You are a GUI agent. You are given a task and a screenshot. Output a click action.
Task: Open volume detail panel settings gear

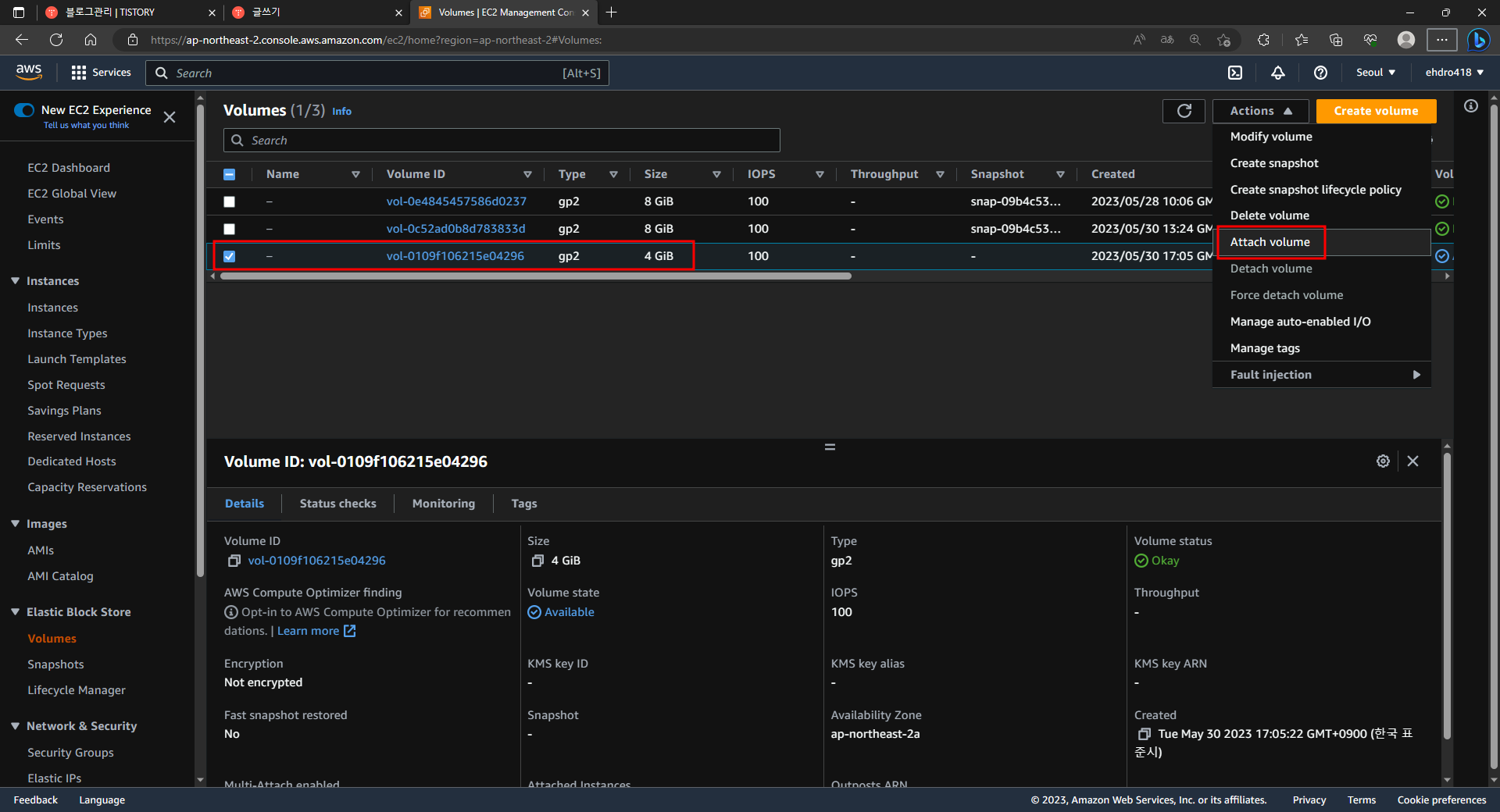[x=1383, y=461]
